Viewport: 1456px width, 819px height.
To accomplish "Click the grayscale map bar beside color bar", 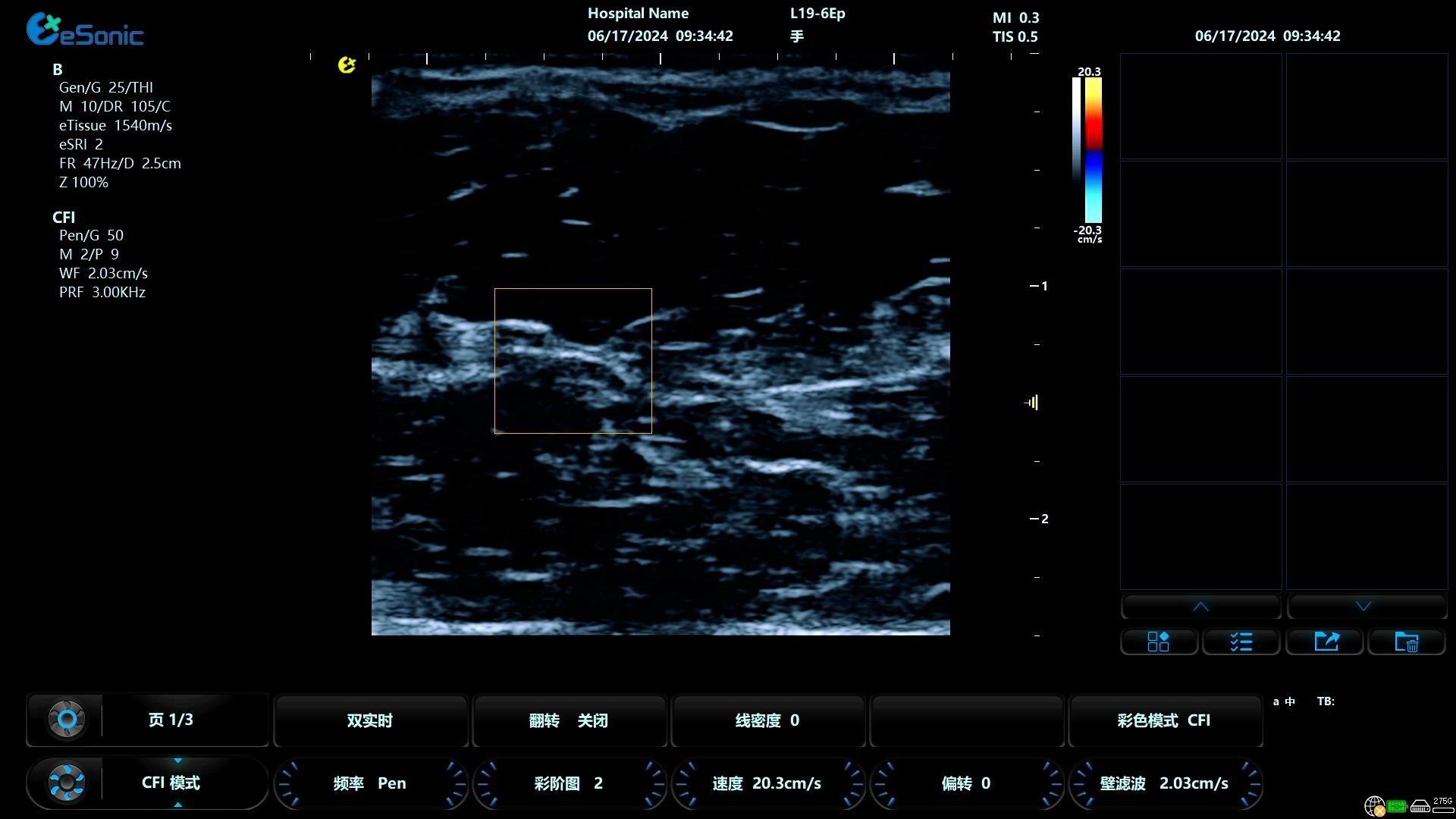I will 1076,129.
